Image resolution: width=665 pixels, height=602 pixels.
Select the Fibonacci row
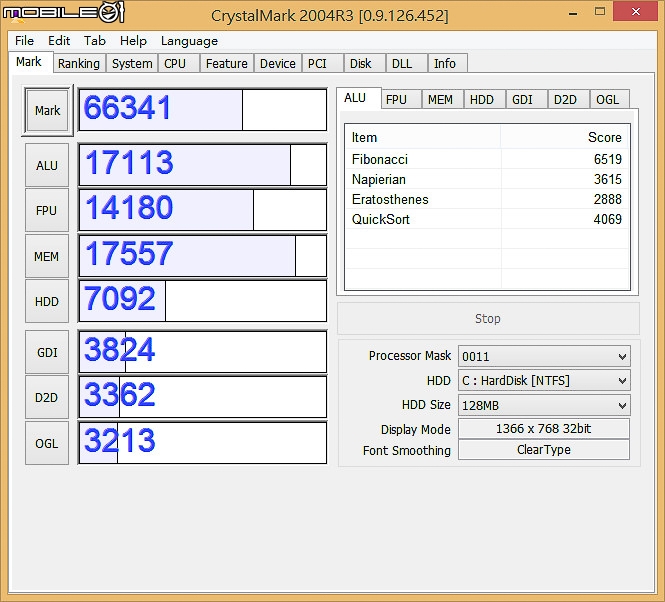(487, 159)
